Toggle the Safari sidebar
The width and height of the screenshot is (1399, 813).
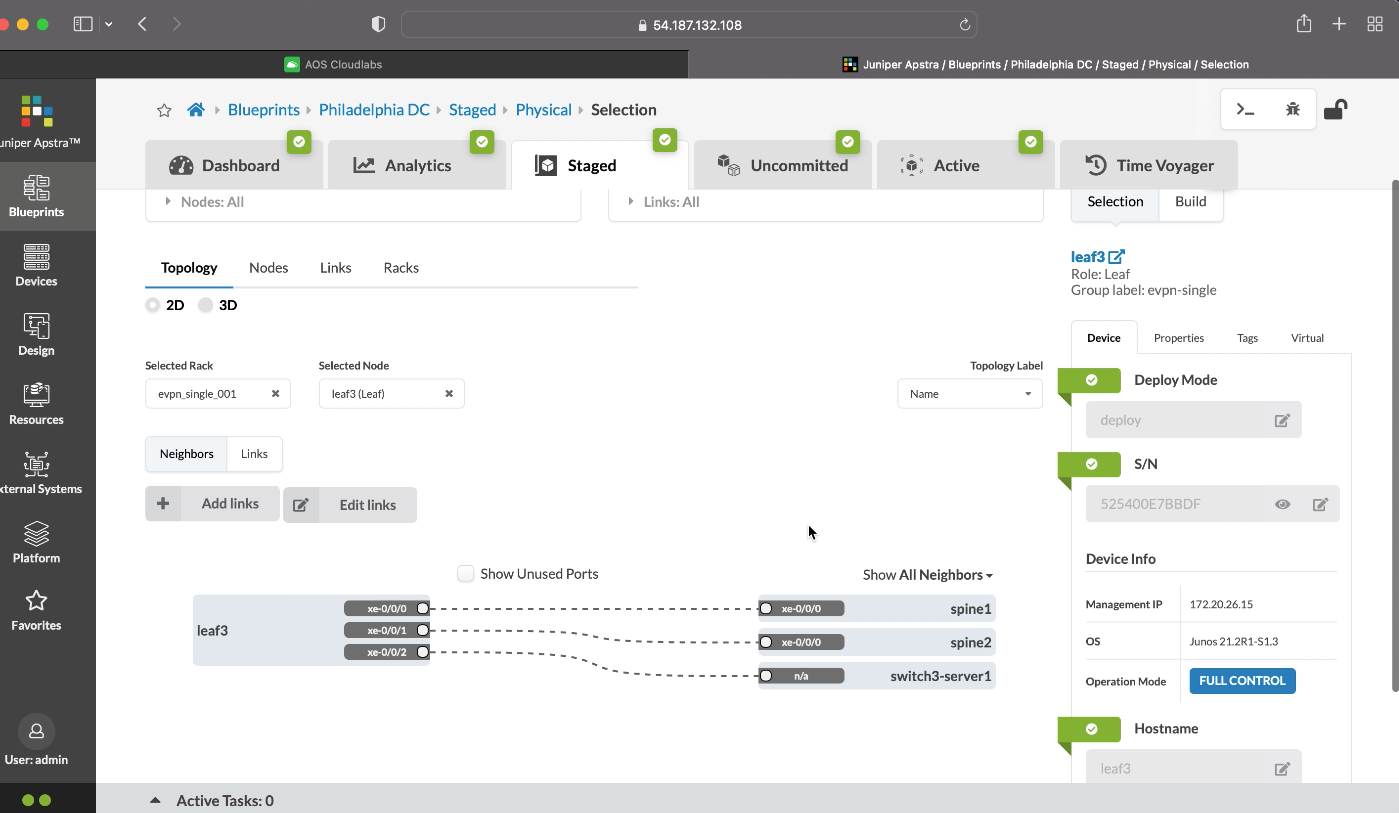click(x=83, y=24)
